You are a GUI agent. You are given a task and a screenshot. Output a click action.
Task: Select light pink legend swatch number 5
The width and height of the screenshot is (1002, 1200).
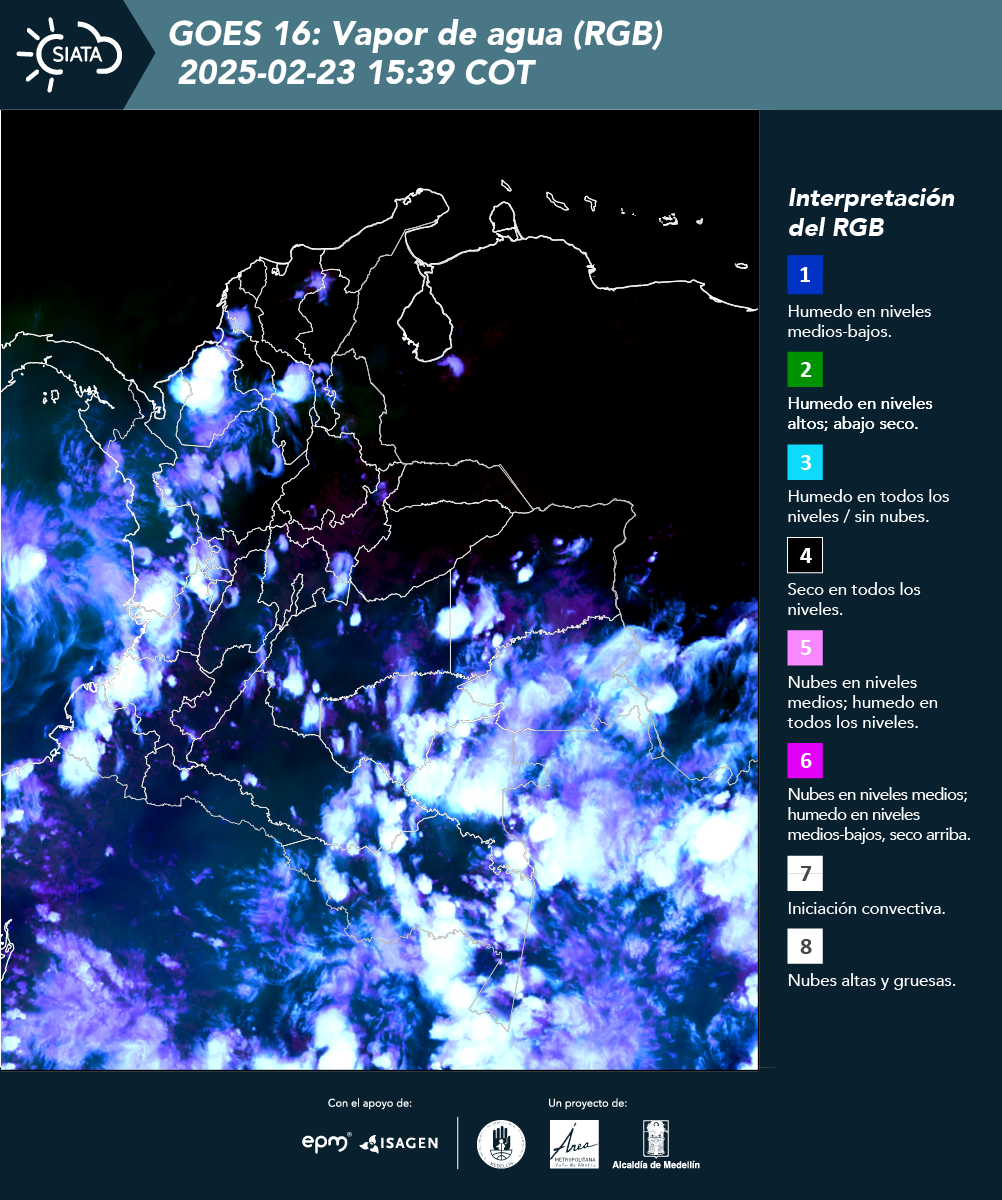(805, 648)
